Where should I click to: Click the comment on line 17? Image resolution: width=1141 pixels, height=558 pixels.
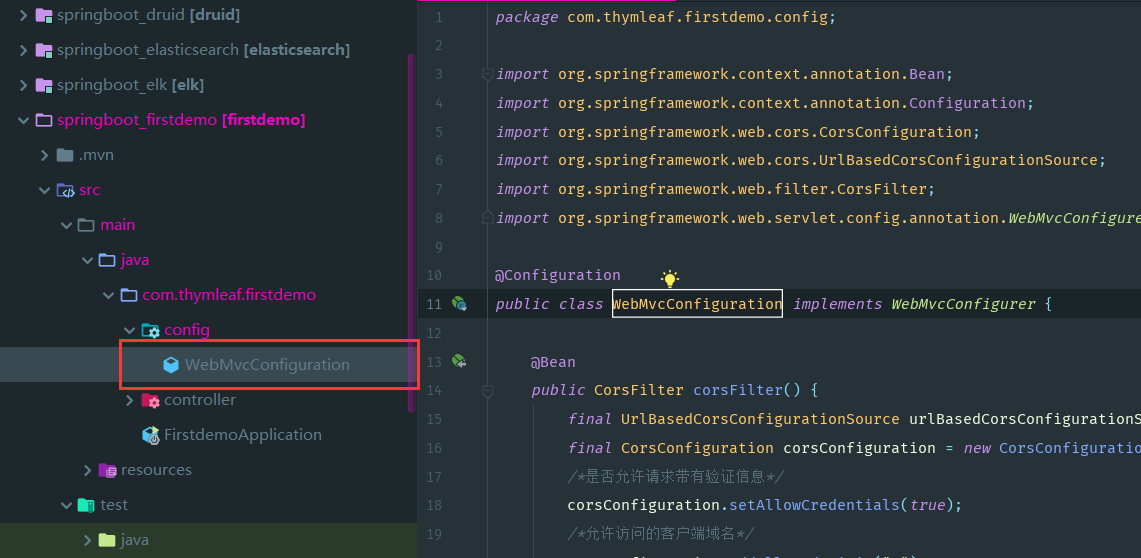675,477
